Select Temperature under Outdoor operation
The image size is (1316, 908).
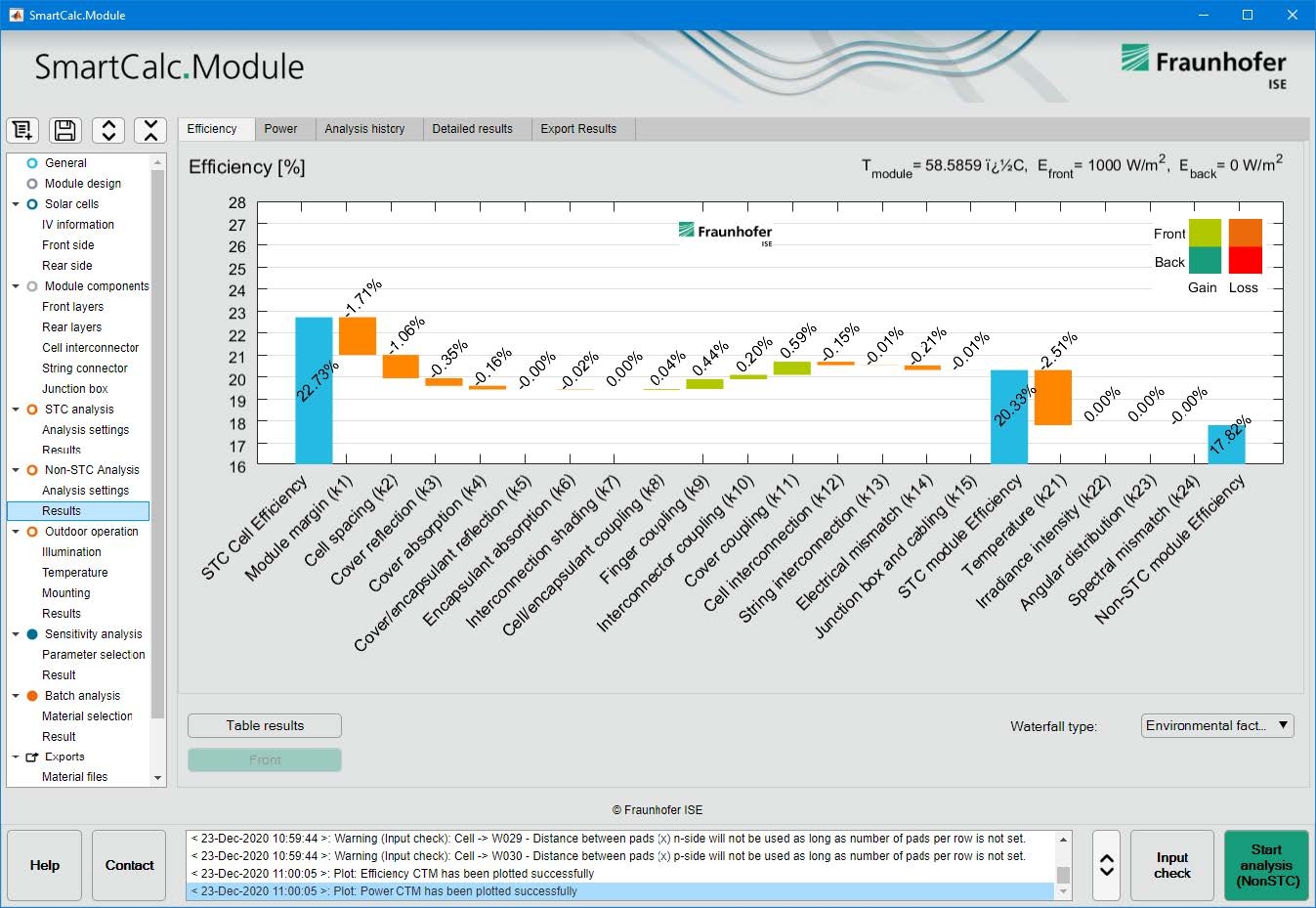pos(75,573)
